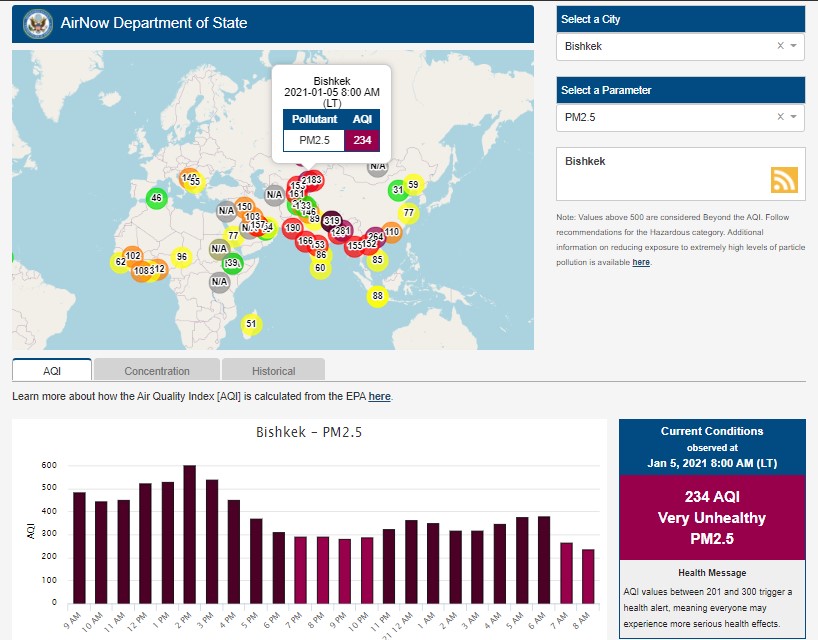Select the red map marker labeled 190
The width and height of the screenshot is (818, 640).
tap(293, 229)
